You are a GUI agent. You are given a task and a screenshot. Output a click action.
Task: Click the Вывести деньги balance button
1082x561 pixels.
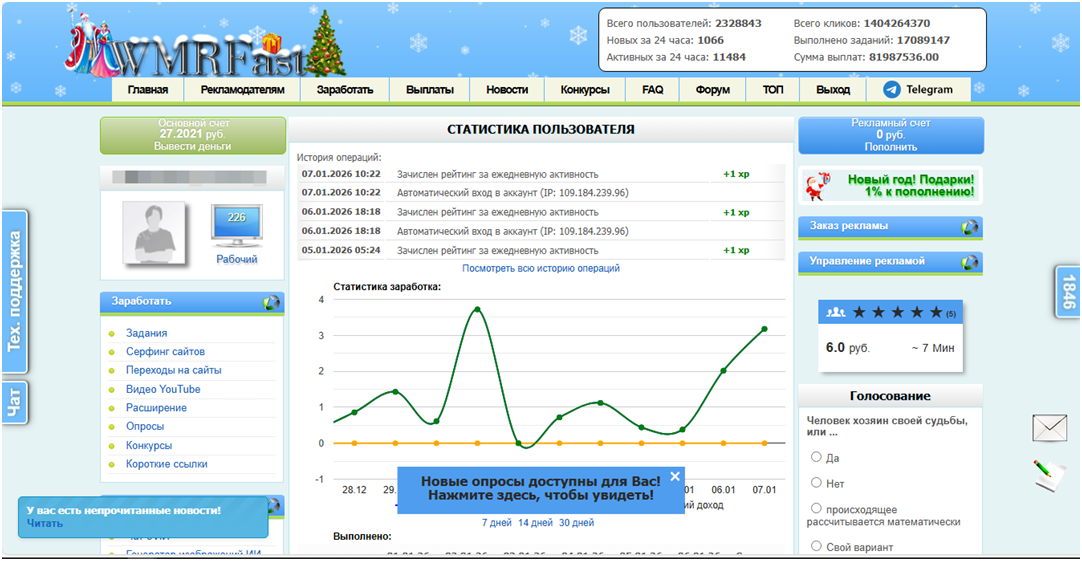point(193,146)
